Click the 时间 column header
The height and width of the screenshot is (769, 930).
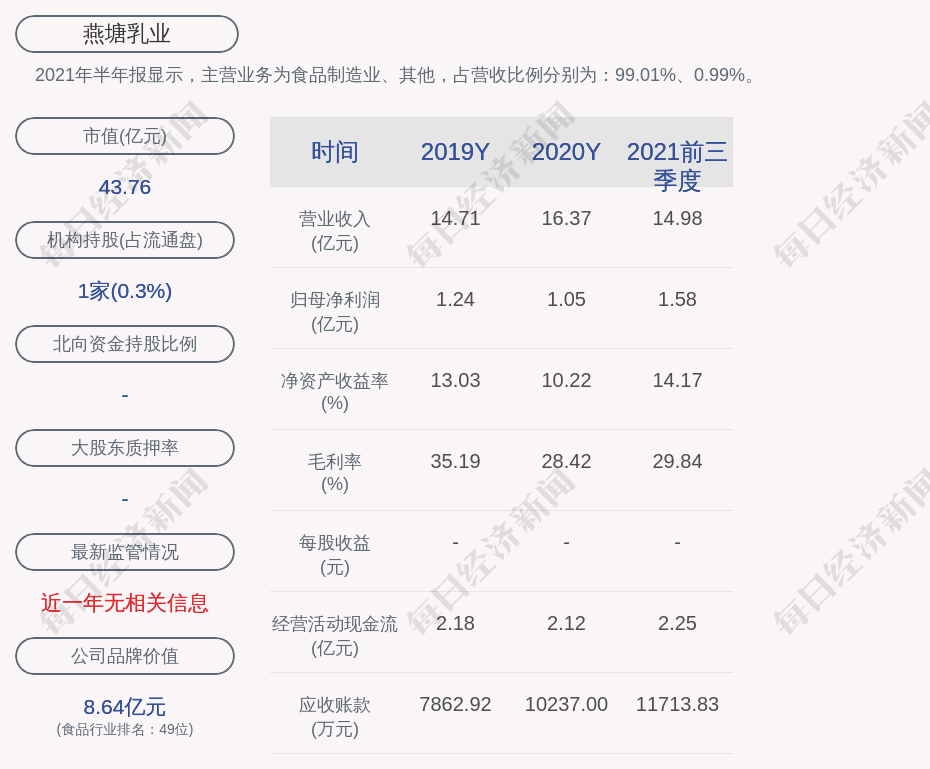click(x=334, y=152)
